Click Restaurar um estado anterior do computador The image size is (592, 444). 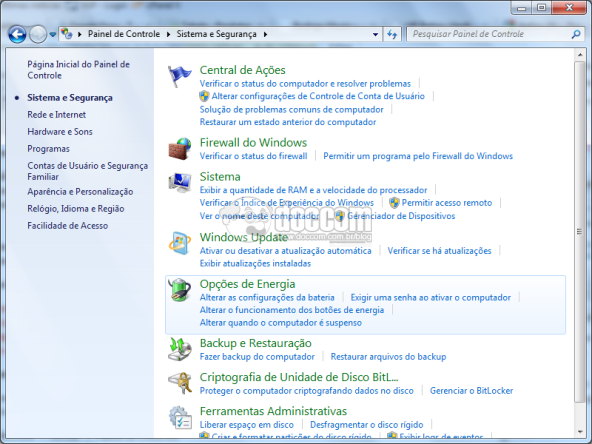tap(288, 122)
